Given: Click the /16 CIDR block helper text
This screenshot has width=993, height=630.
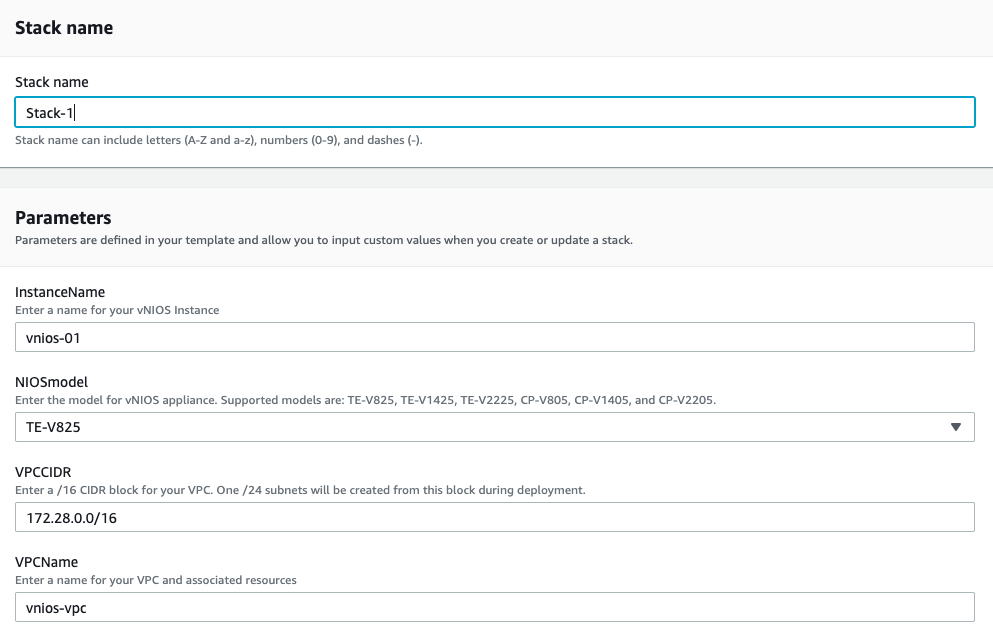Looking at the screenshot, I should click(x=300, y=490).
